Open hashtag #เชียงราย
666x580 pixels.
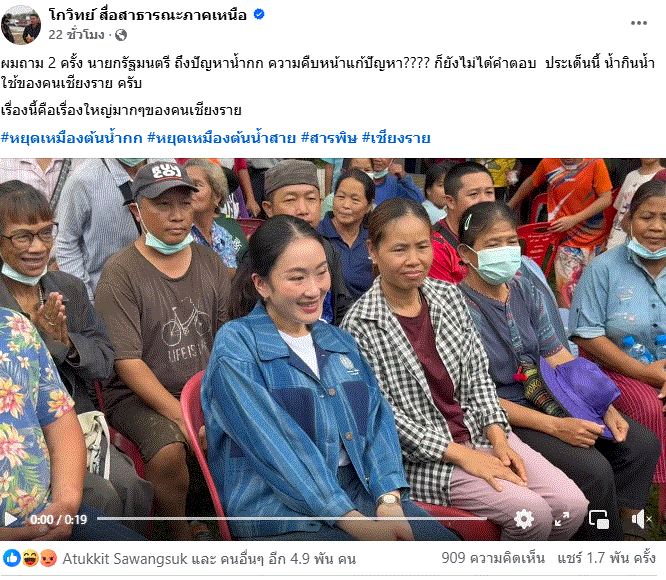[396, 138]
